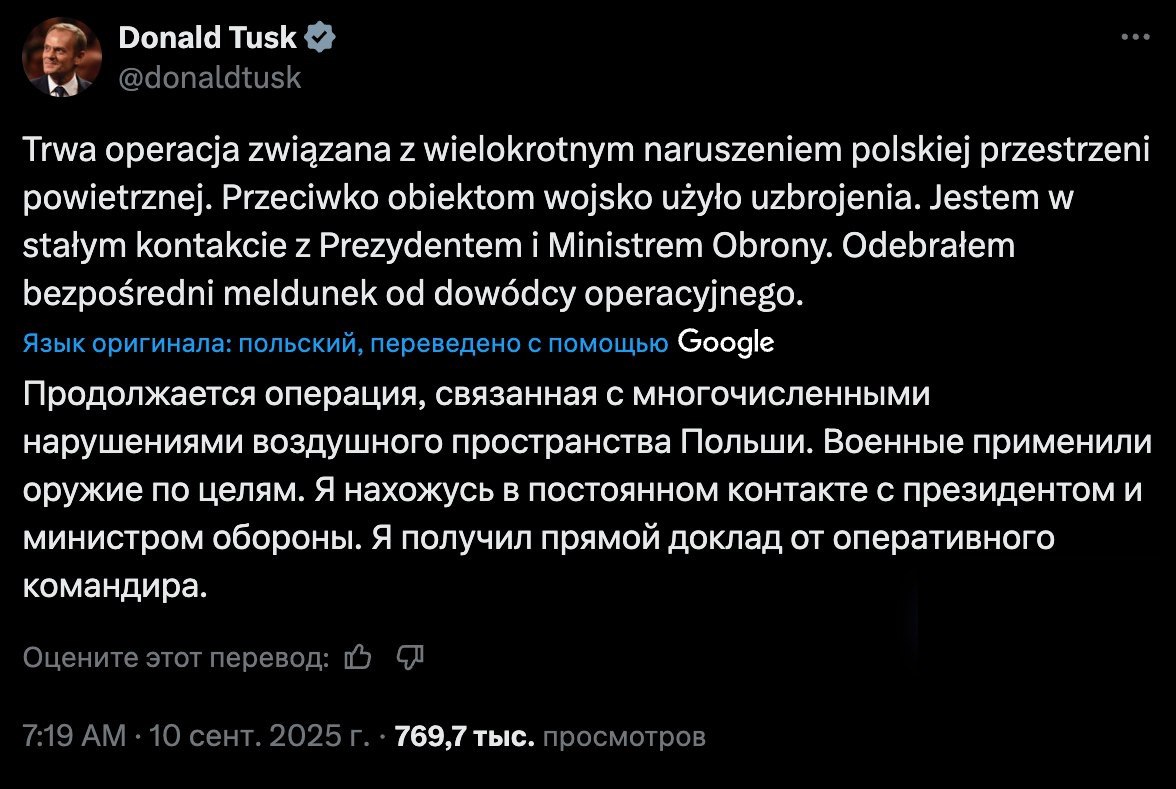
Task: Open the @donaldtusk handle link
Action: click(210, 78)
